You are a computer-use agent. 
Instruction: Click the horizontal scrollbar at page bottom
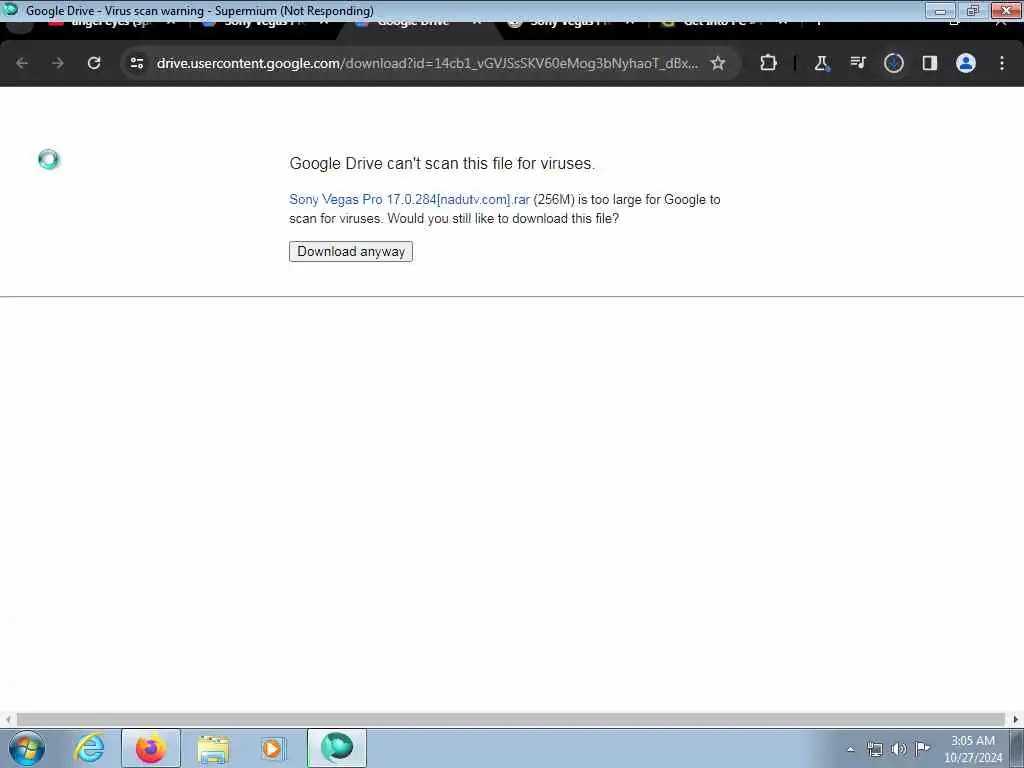click(511, 720)
